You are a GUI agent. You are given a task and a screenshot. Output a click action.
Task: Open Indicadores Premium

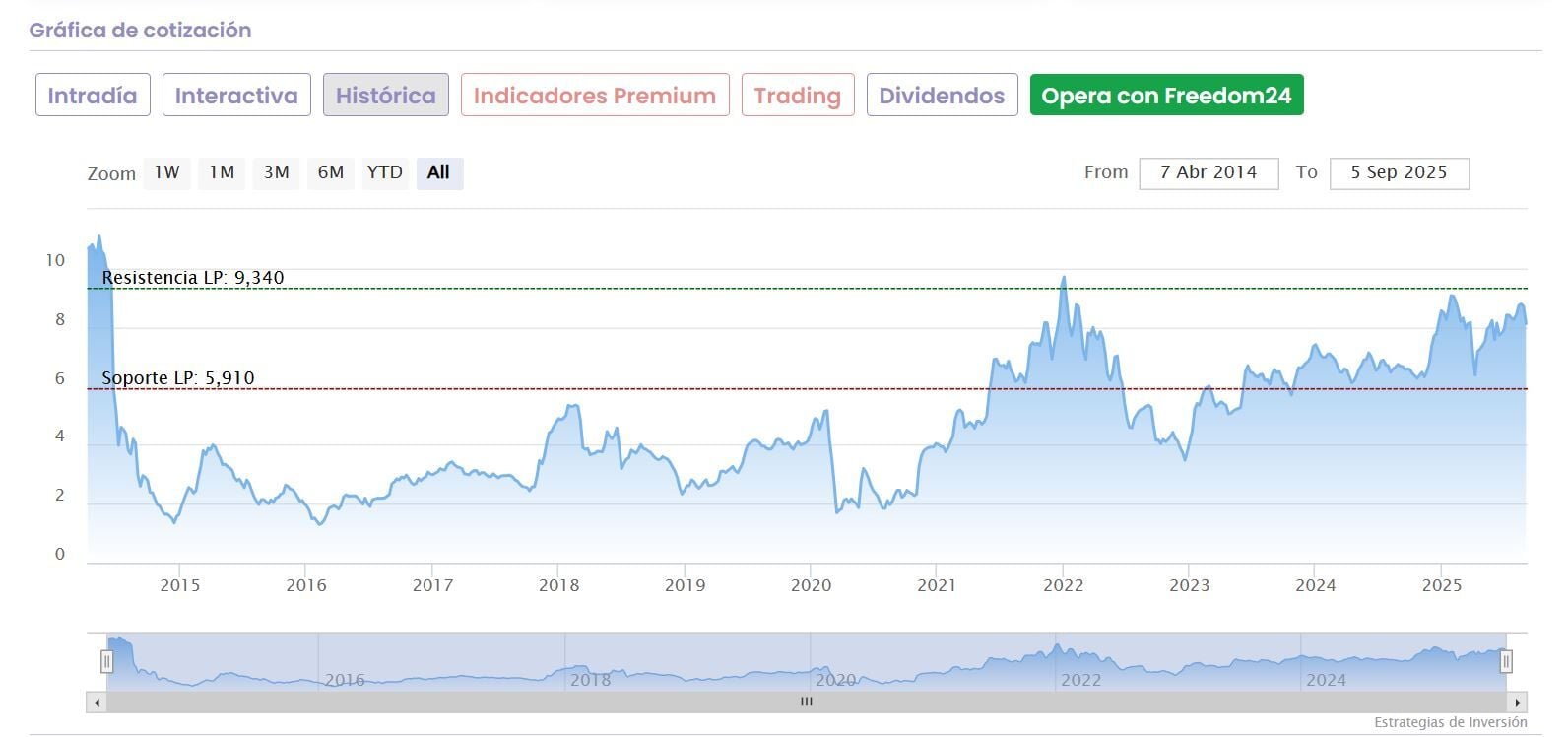click(595, 96)
